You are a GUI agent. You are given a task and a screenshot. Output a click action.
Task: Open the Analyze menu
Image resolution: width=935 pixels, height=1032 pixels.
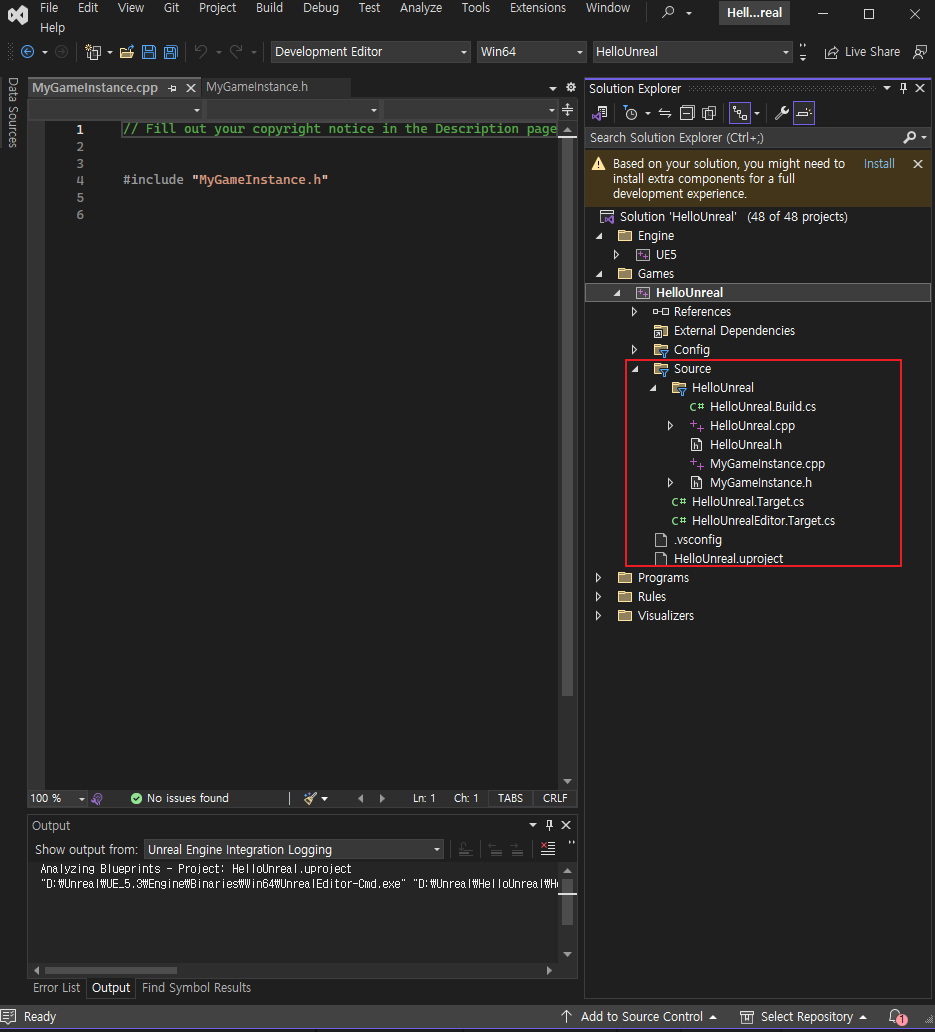tap(421, 8)
